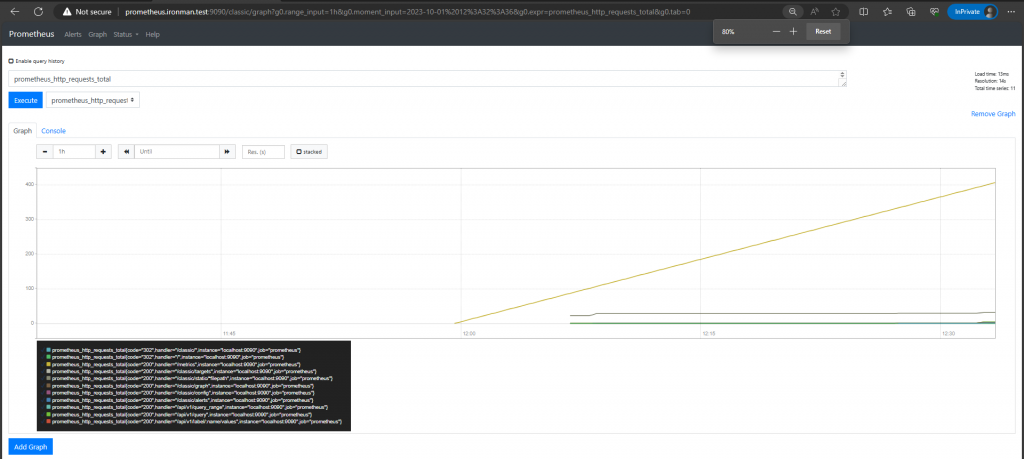Viewport: 1024px width, 459px height.
Task: Decrease zoom with the minus button
Action: tap(776, 31)
